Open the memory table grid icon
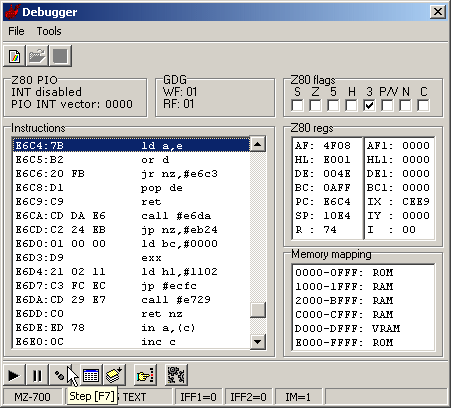Screen dimensions: 451x408 pos(91,375)
